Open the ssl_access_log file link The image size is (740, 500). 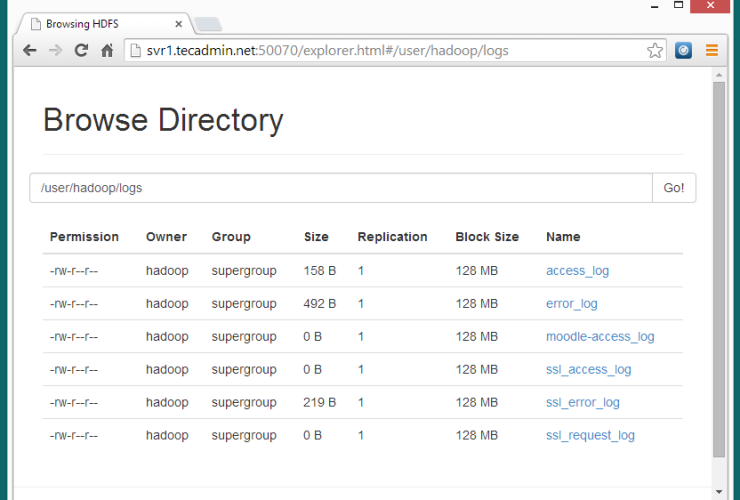pos(588,370)
